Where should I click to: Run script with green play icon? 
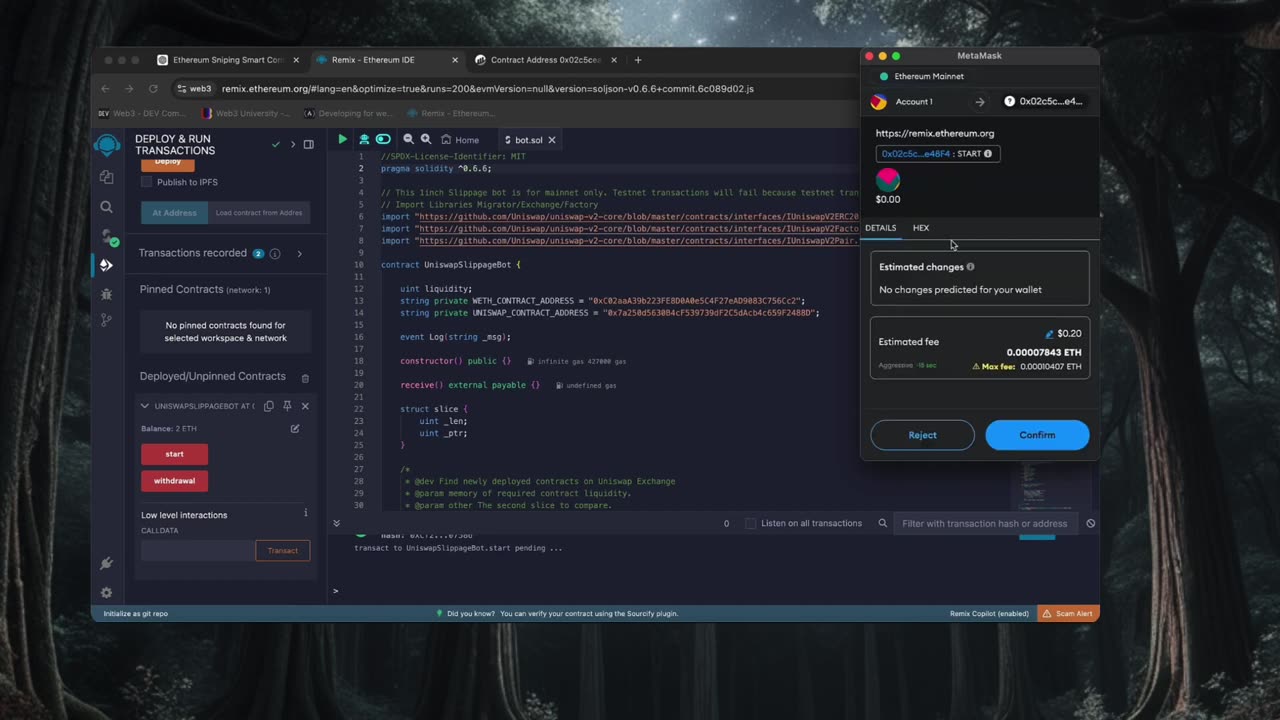[x=343, y=140]
